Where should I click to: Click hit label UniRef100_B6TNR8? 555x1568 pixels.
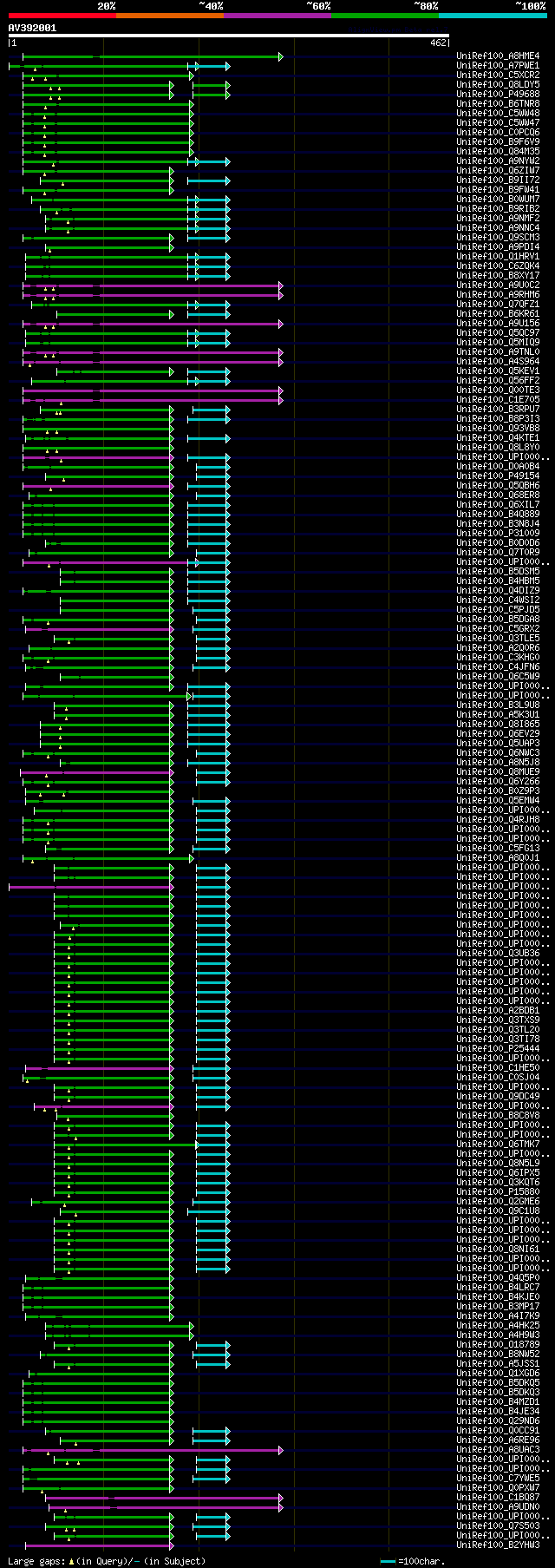(x=498, y=104)
